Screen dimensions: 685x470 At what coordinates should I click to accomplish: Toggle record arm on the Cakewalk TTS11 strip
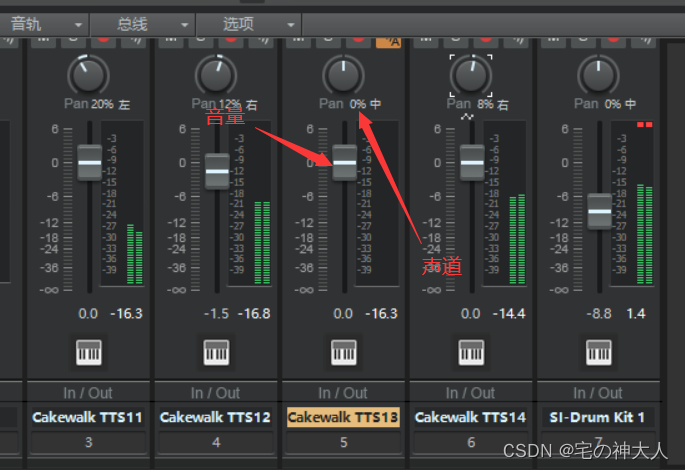tap(104, 41)
